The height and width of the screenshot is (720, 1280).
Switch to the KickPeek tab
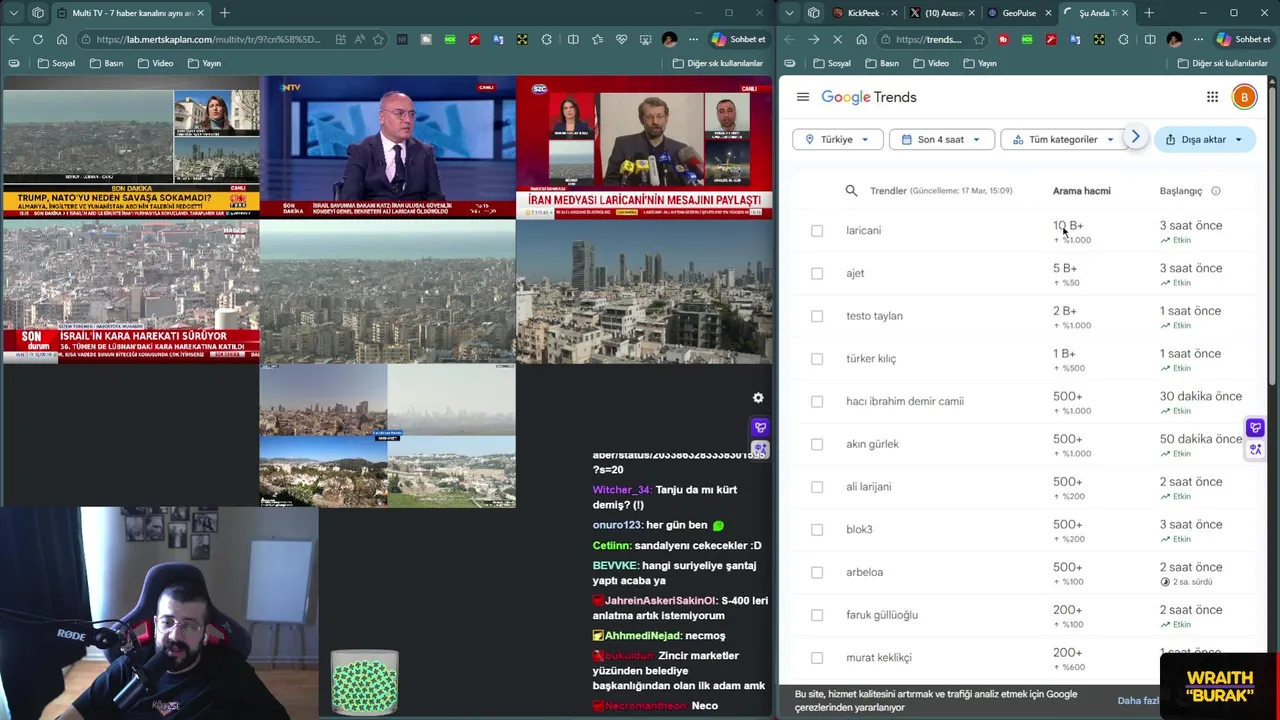(x=863, y=13)
